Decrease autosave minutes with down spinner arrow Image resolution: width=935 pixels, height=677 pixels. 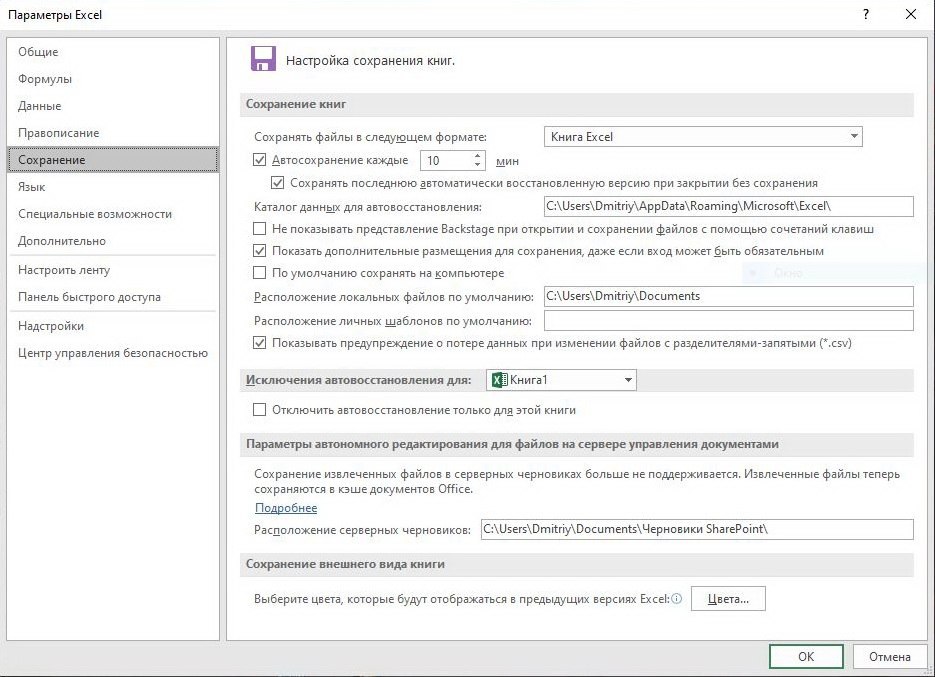[x=477, y=165]
